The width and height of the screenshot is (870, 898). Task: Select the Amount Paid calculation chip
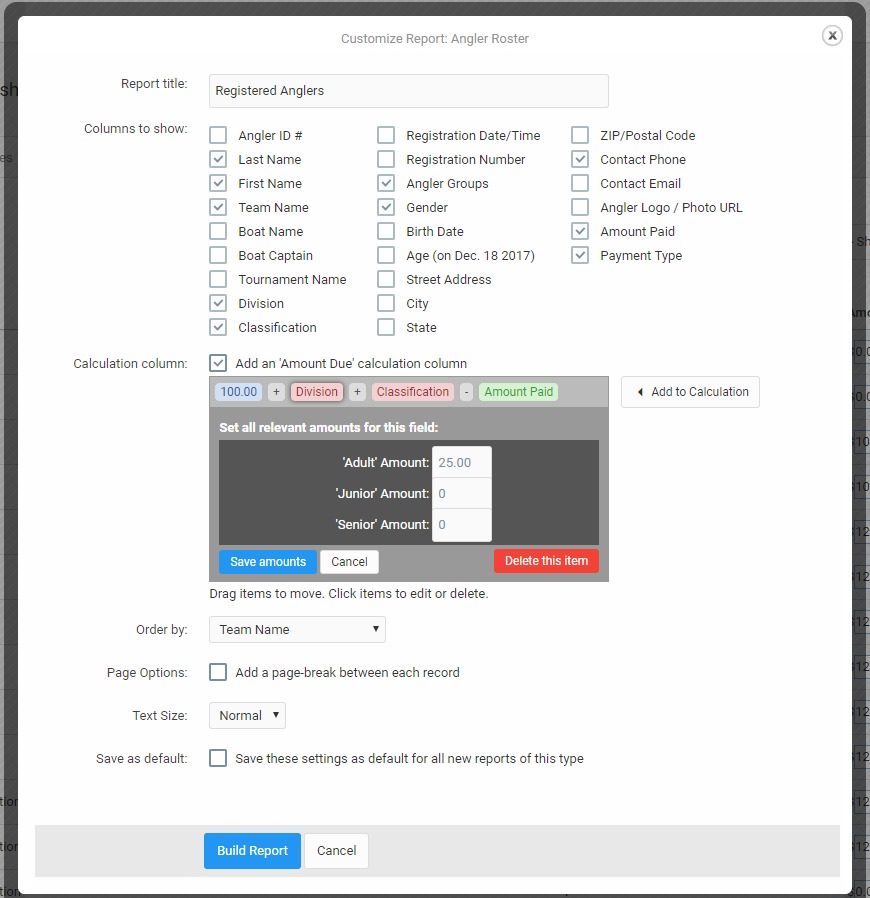click(x=518, y=392)
